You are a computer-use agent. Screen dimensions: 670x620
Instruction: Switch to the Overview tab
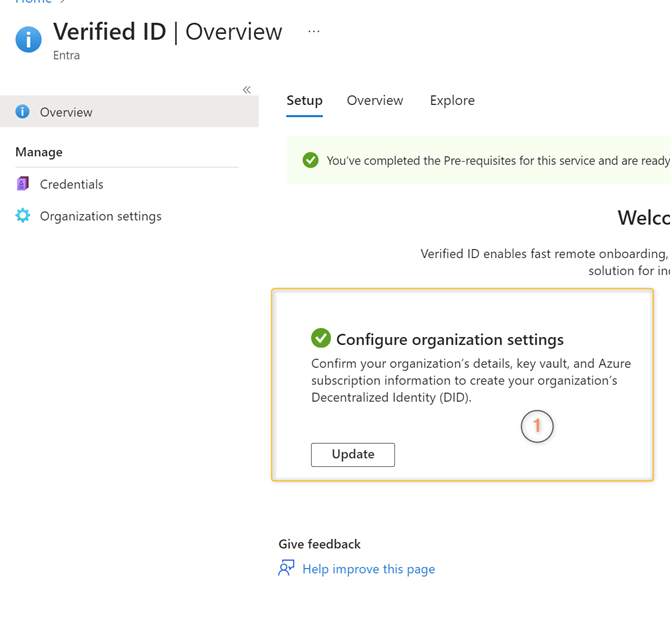pos(375,100)
